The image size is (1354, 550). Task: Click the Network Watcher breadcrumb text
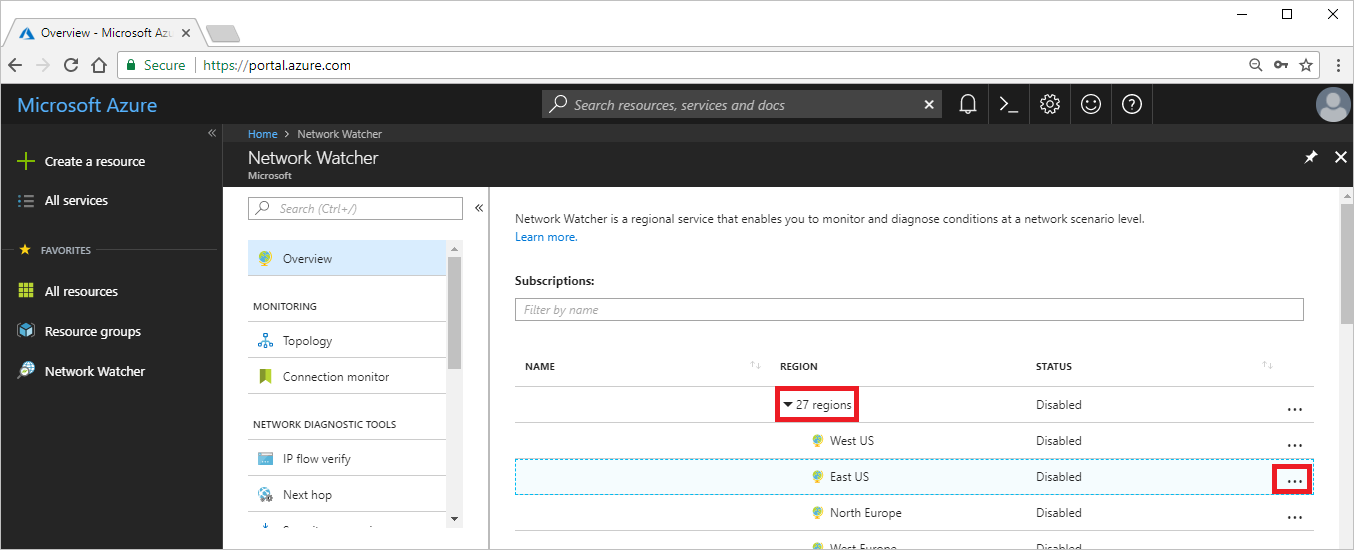pos(339,133)
